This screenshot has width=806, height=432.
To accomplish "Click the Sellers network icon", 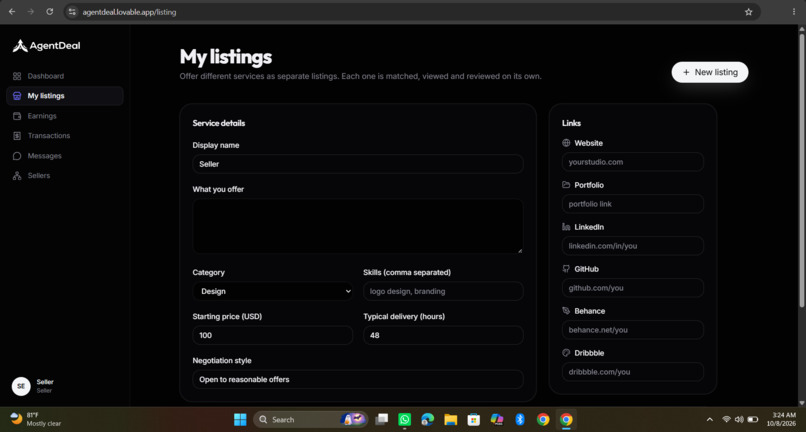I will 17,176.
